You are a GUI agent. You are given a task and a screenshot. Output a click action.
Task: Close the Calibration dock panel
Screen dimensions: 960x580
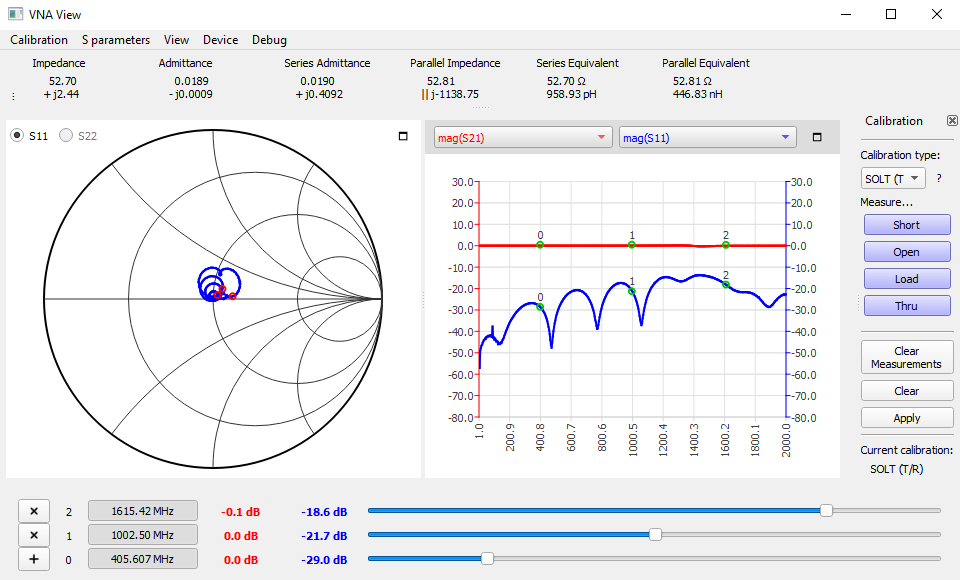952,121
